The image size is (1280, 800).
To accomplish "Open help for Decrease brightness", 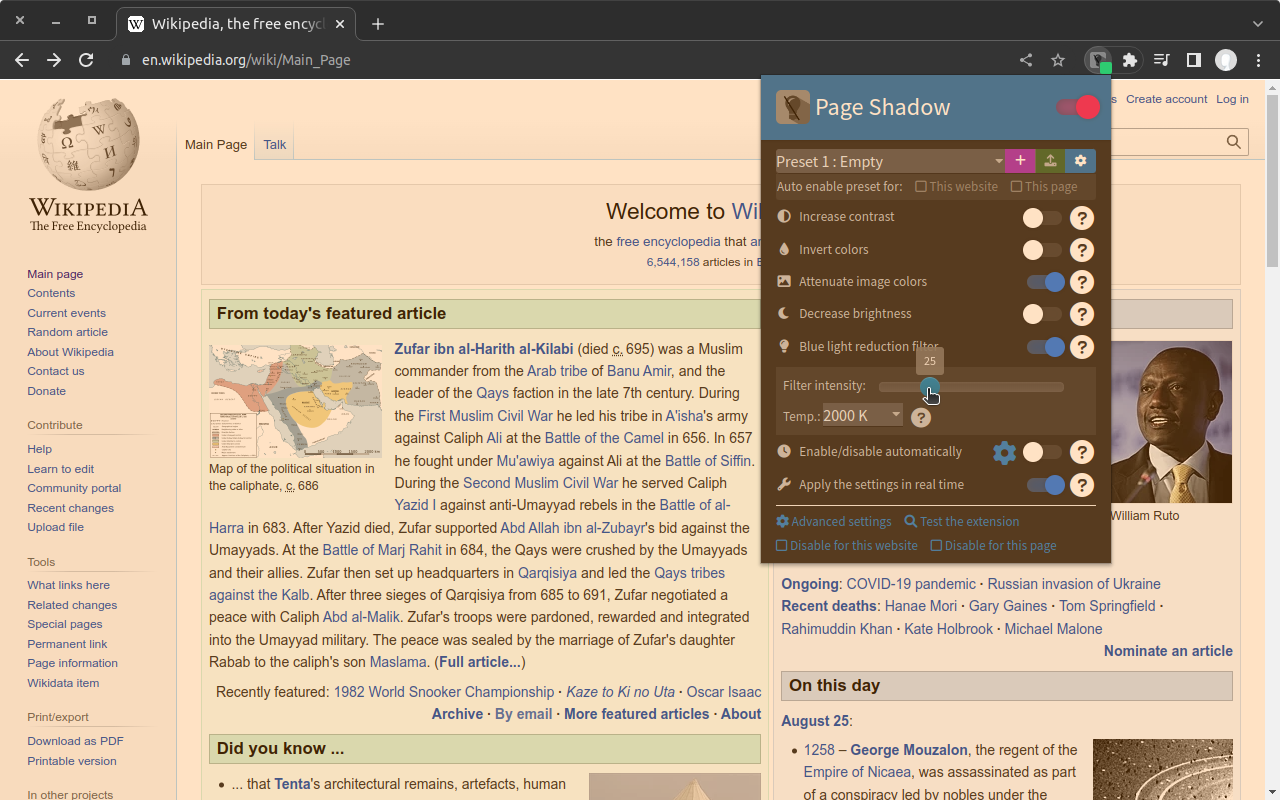I will point(1081,315).
